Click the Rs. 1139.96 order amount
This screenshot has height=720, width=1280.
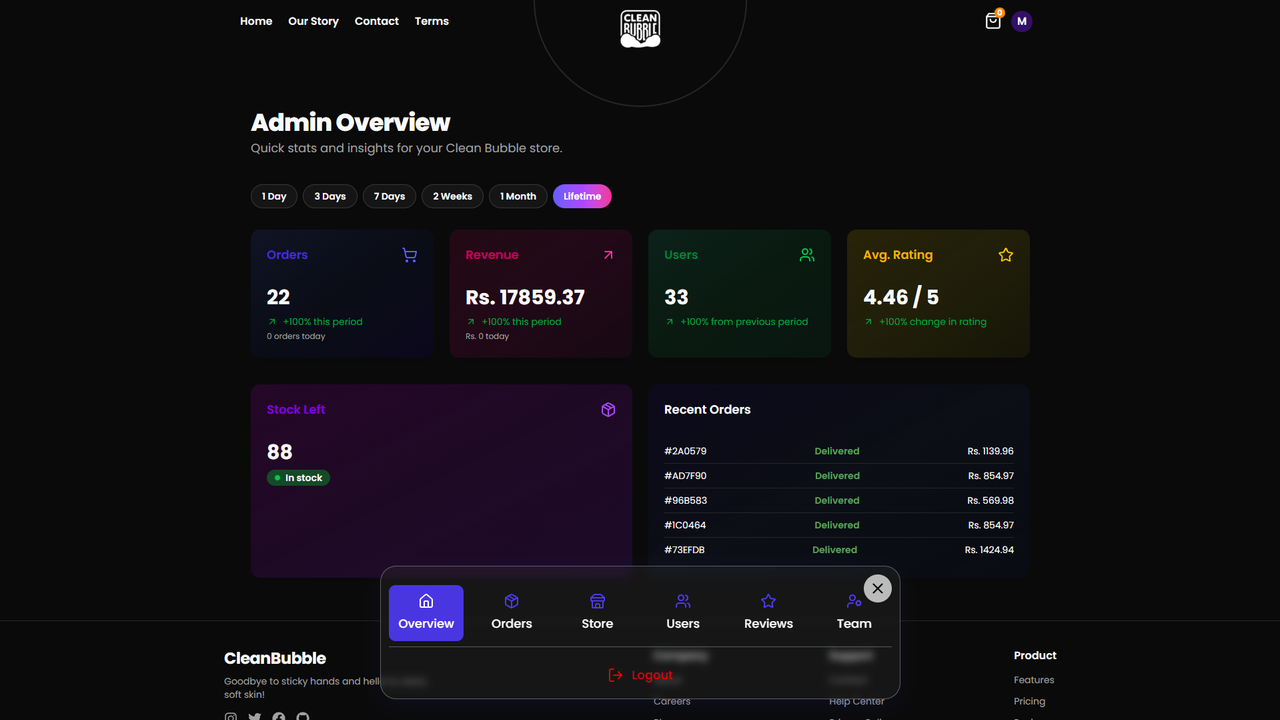[x=990, y=451]
